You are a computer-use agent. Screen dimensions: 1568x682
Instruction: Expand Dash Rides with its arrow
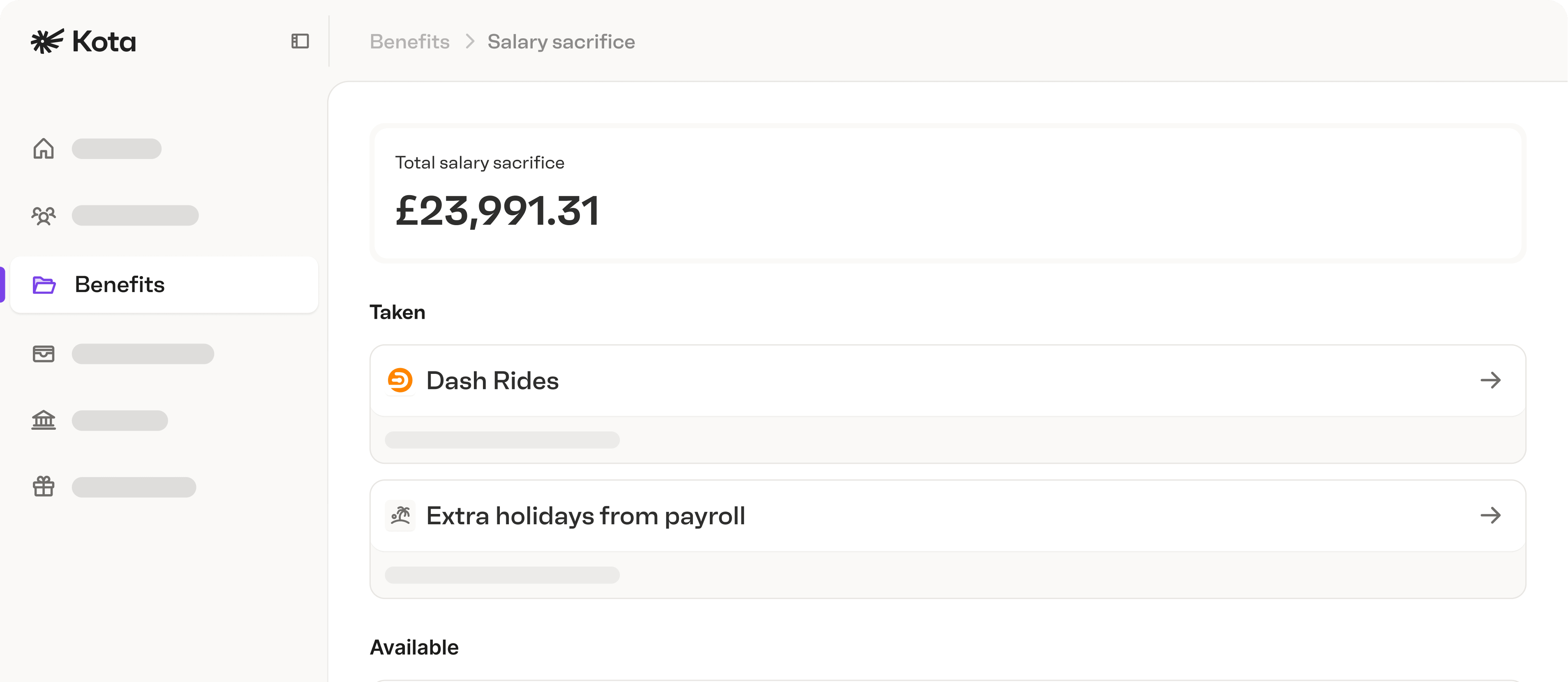(x=1491, y=380)
